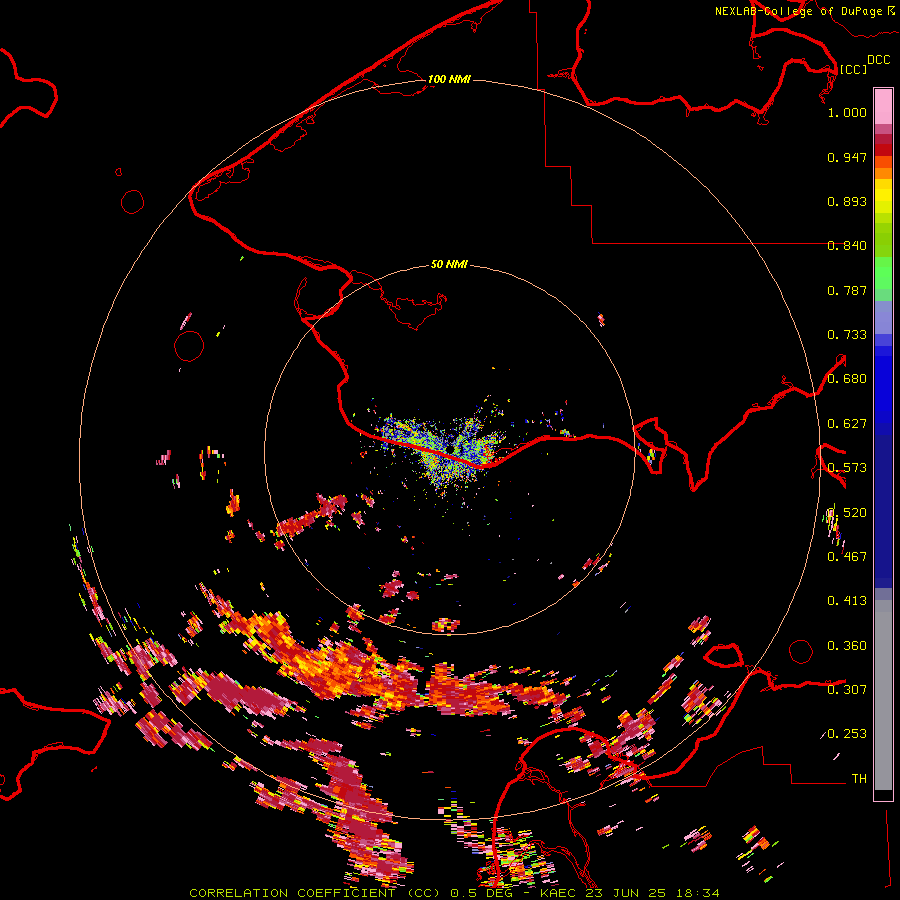Click the KAEC radar site identifier
Image resolution: width=900 pixels, height=900 pixels.
click(x=559, y=893)
